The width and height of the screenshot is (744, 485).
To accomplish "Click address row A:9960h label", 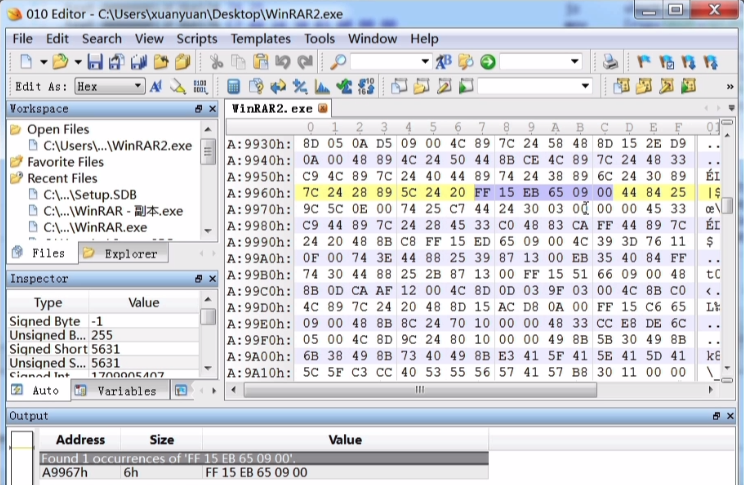I will tap(259, 193).
